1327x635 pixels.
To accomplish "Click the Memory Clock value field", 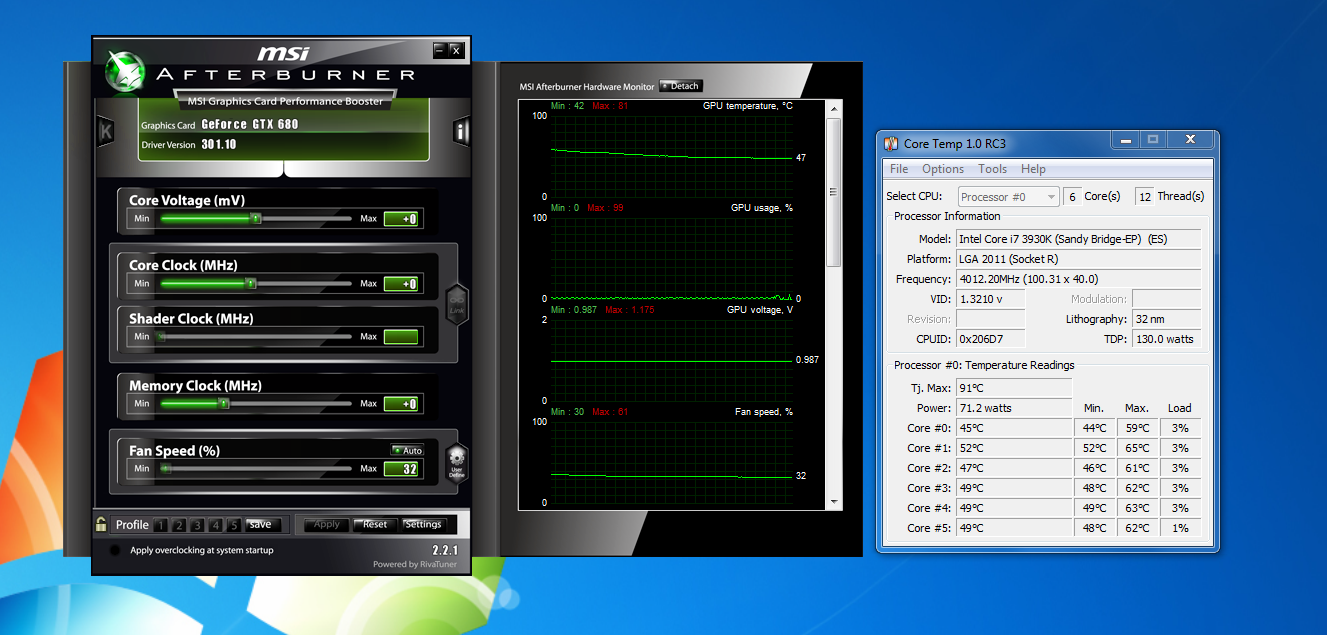I will (401, 404).
